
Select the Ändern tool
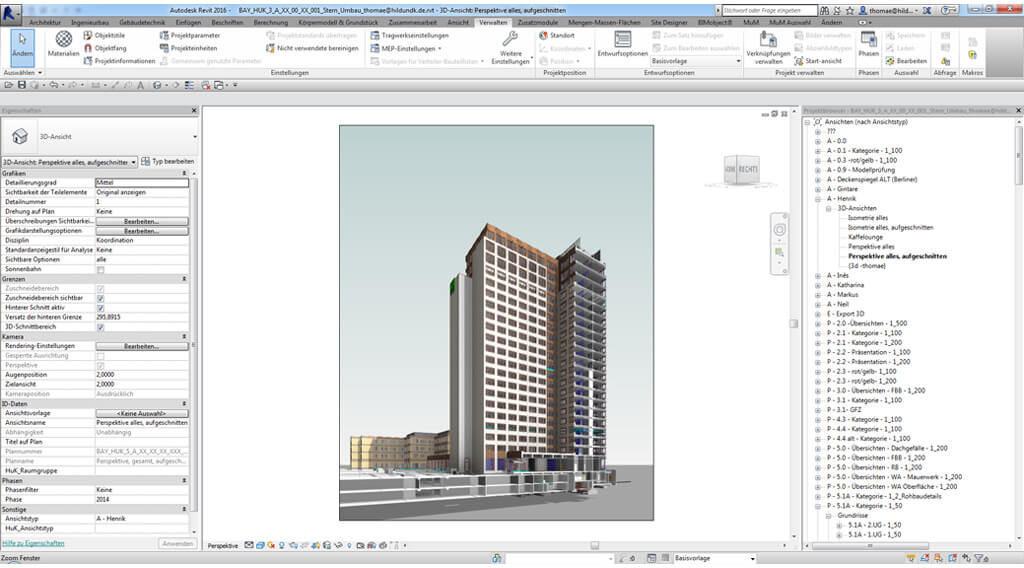22,43
